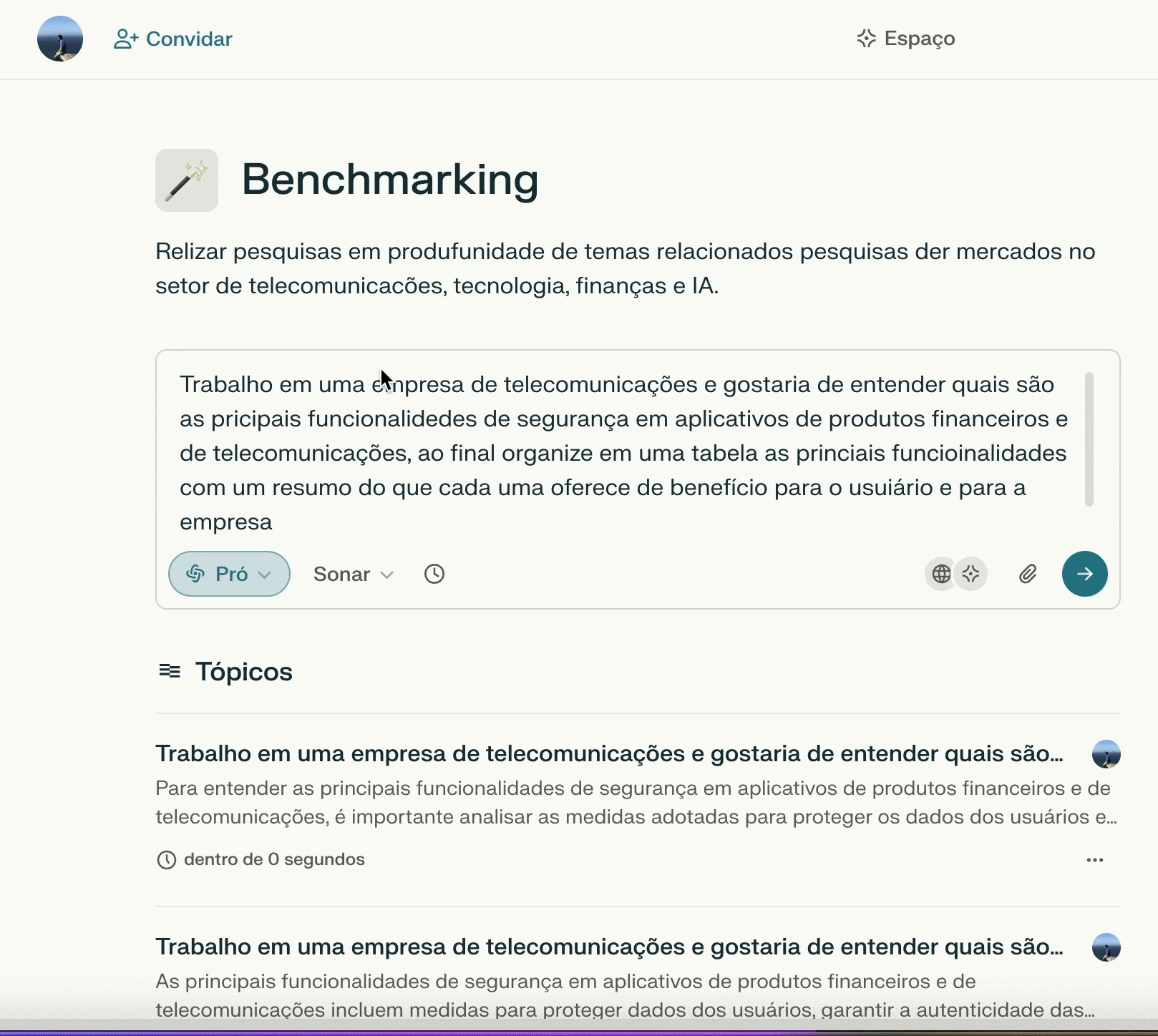Click the user profile avatar at top
Image resolution: width=1158 pixels, height=1036 pixels.
[60, 39]
